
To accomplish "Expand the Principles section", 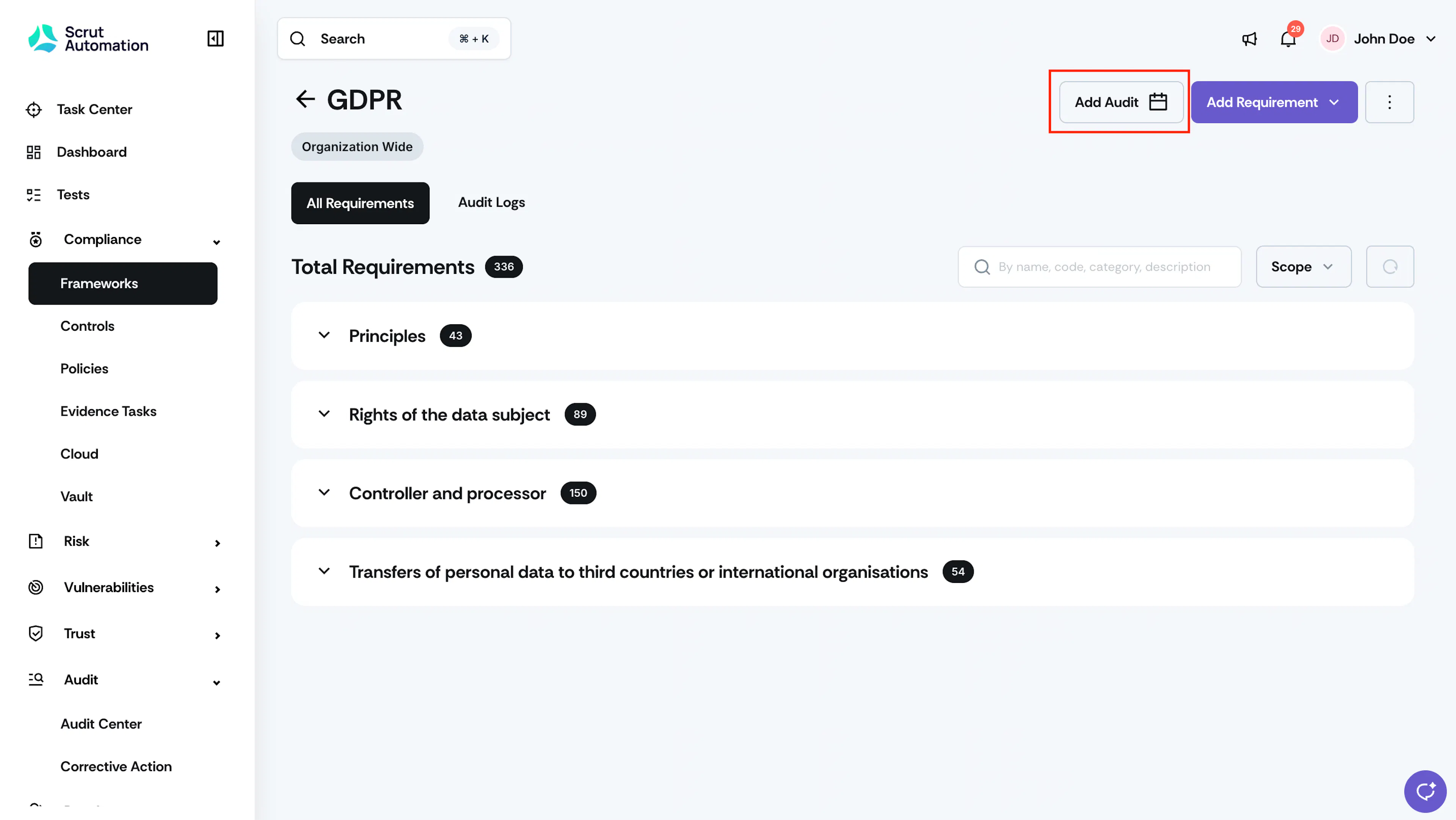I will tap(324, 335).
